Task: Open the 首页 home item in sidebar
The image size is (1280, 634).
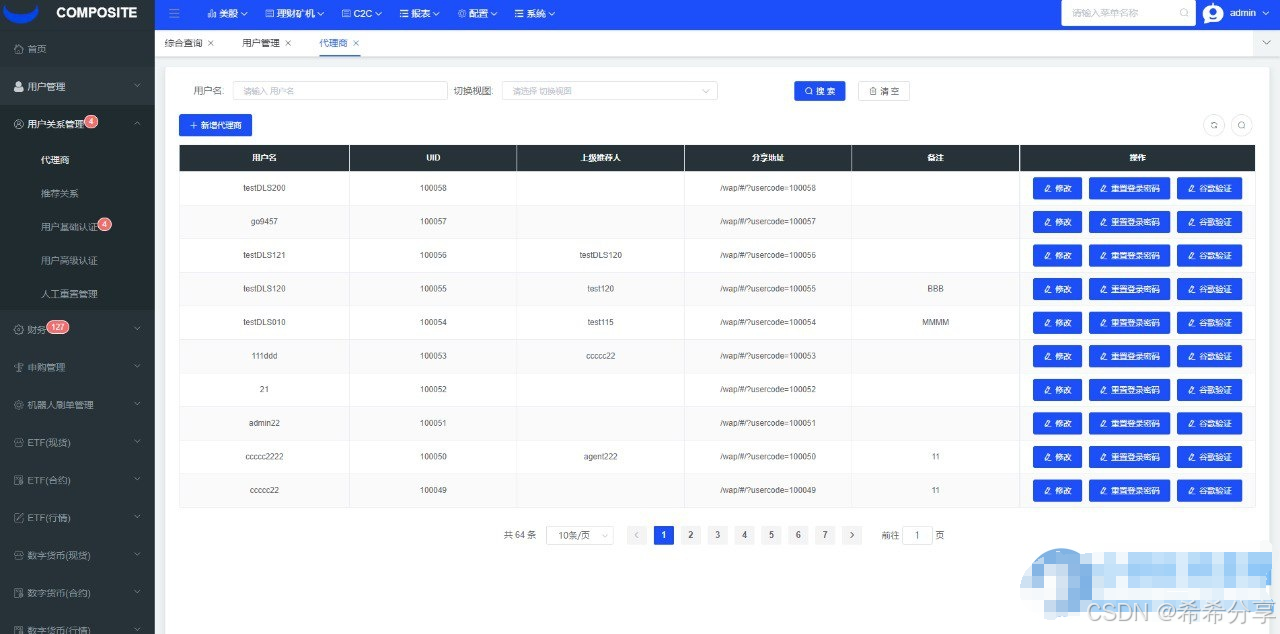Action: pos(37,49)
